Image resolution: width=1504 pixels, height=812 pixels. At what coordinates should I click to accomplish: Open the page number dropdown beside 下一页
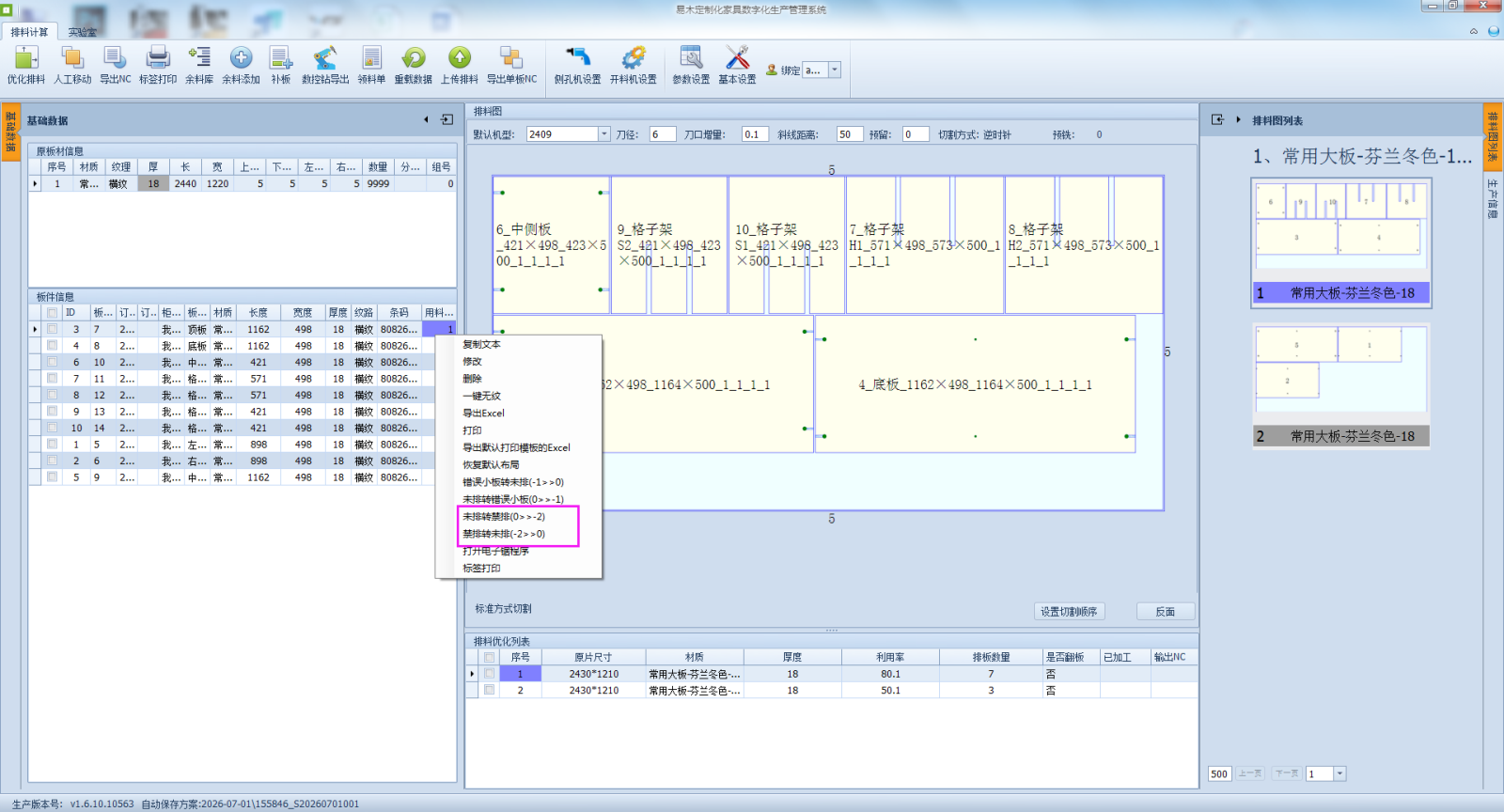tap(1339, 773)
